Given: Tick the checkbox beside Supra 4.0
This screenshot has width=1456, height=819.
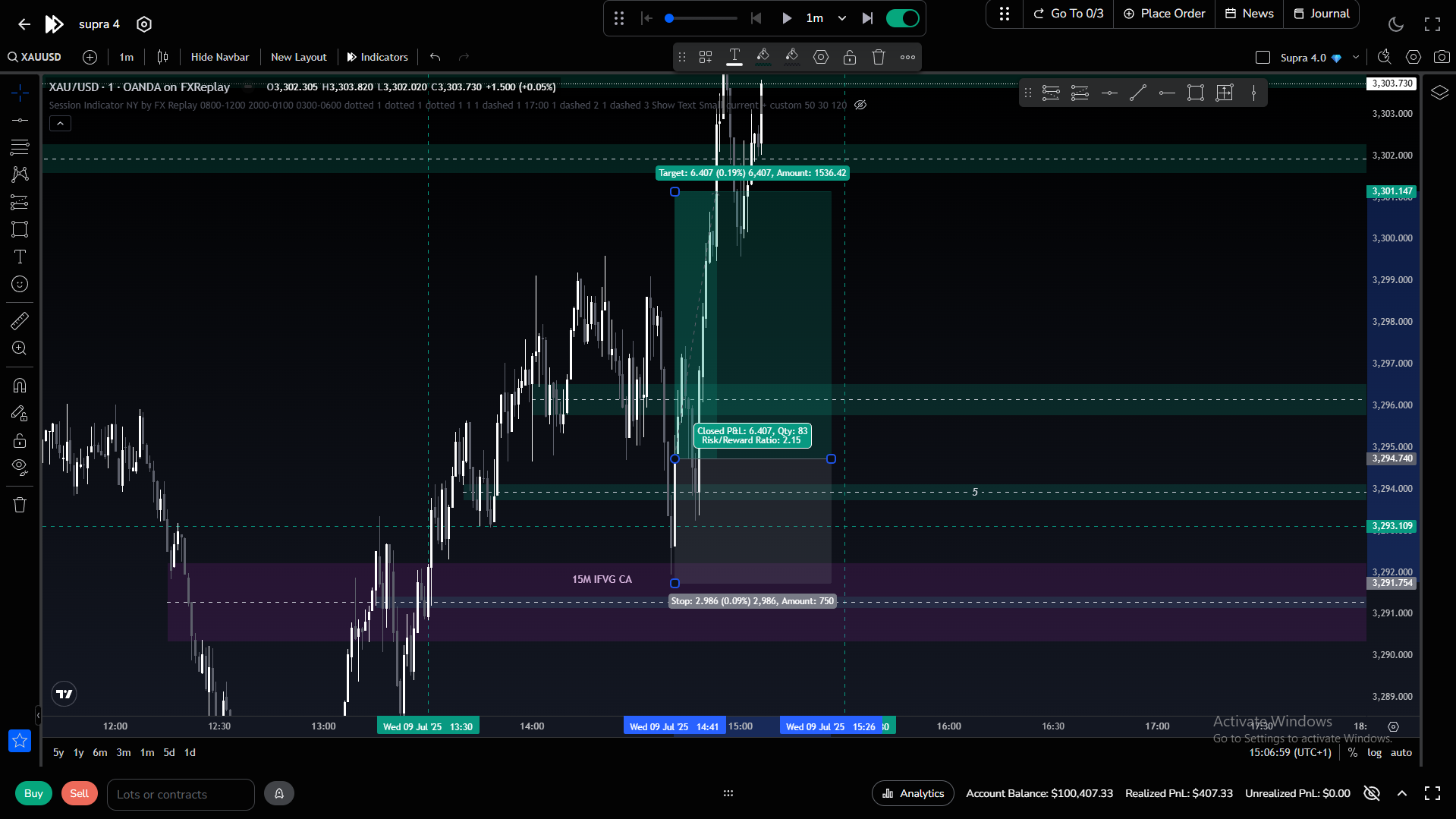Looking at the screenshot, I should (x=1263, y=58).
